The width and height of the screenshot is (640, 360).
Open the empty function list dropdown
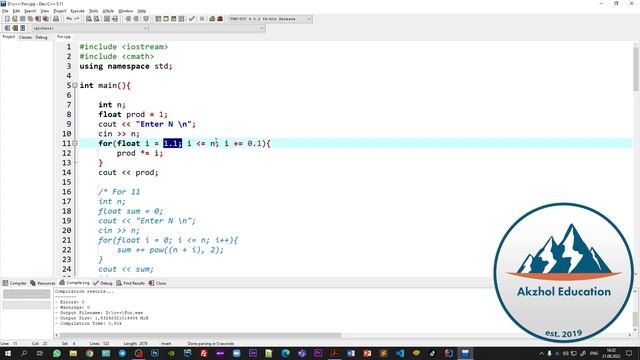(x=207, y=28)
